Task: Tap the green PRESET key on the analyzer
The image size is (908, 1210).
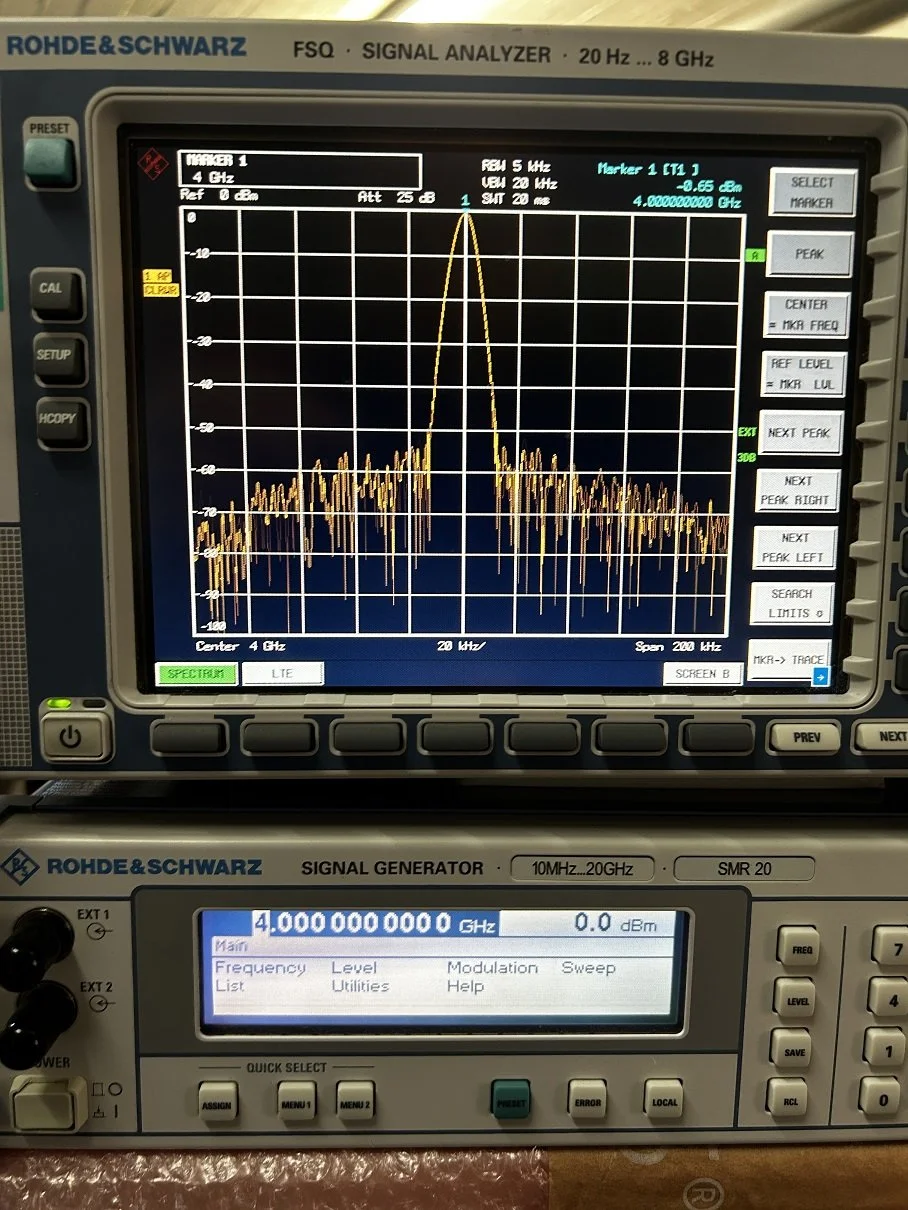Action: [x=49, y=160]
